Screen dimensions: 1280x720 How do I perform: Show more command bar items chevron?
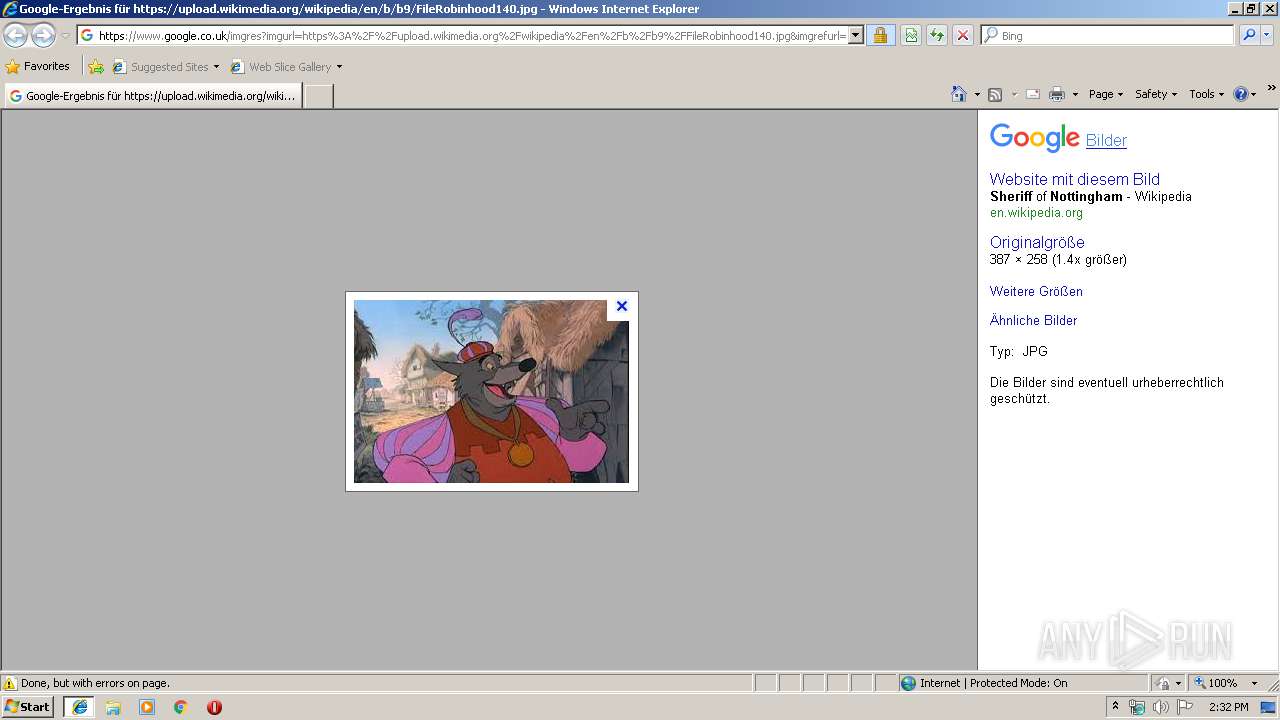coord(1271,89)
